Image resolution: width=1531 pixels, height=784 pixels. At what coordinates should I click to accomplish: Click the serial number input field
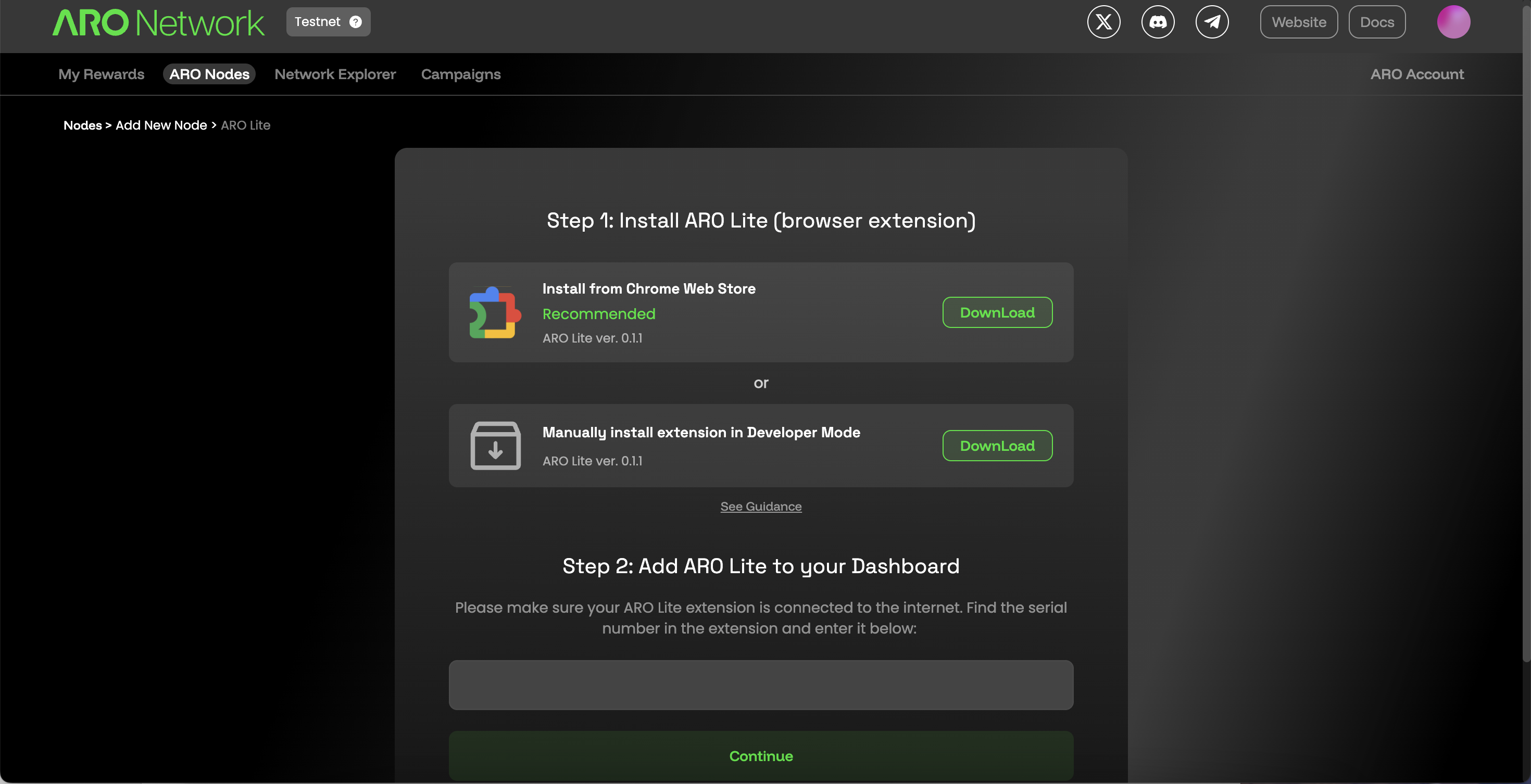761,685
